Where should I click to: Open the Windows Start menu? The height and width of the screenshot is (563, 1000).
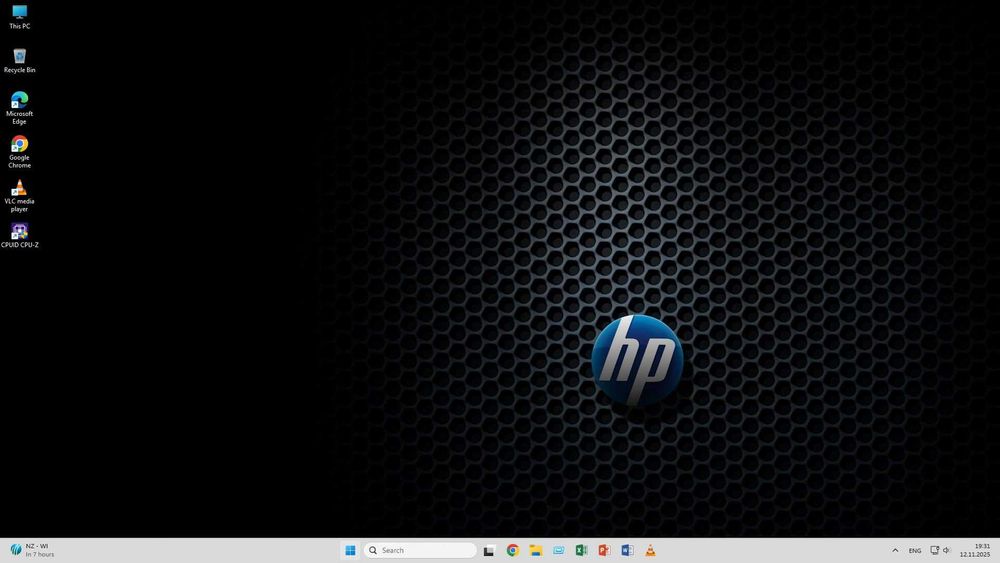pyautogui.click(x=350, y=550)
